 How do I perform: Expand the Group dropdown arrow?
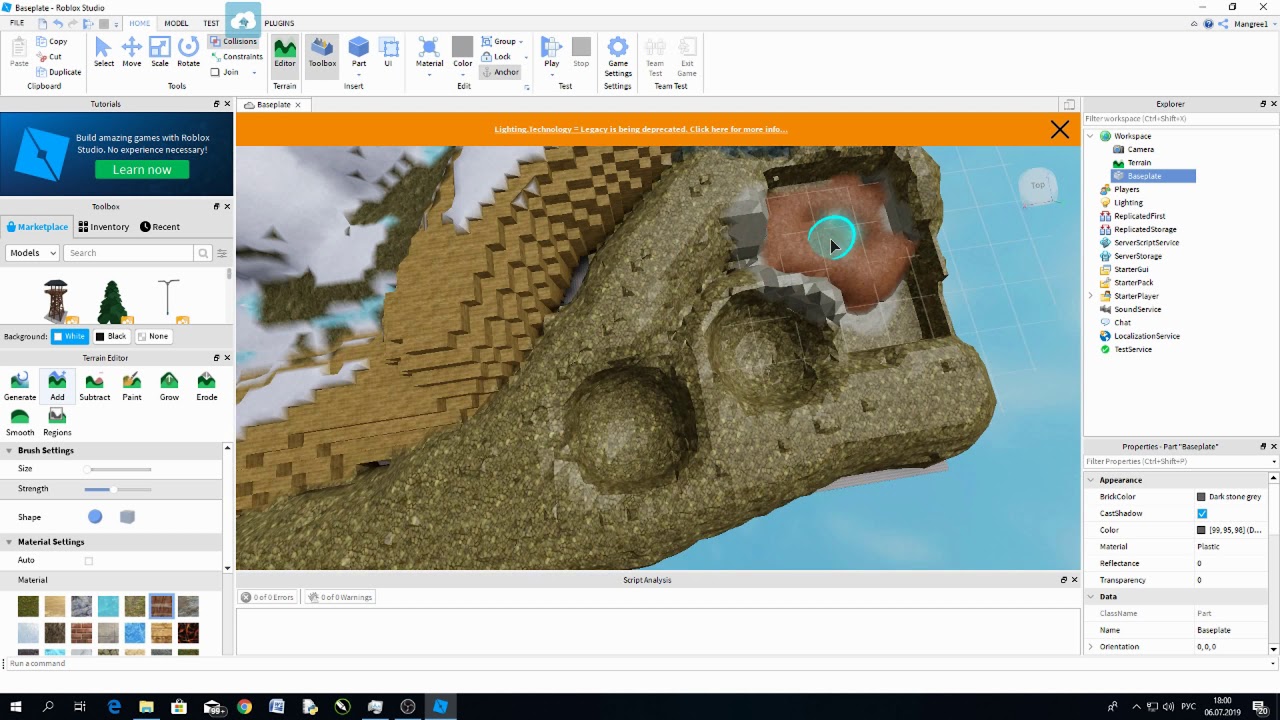[521, 42]
